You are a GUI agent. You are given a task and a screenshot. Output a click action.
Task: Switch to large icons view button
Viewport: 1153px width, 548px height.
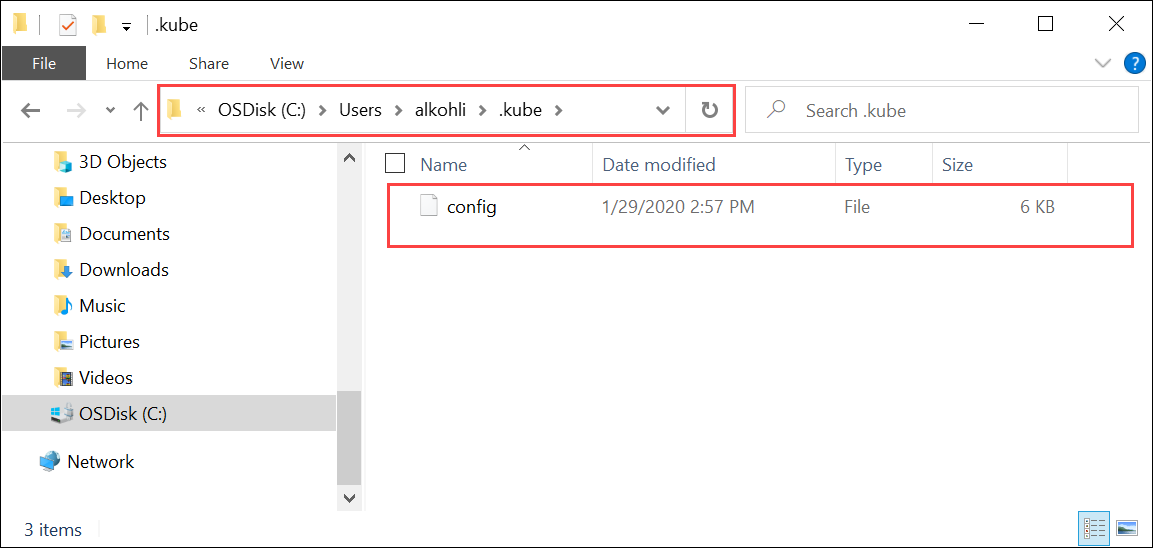point(1127,528)
